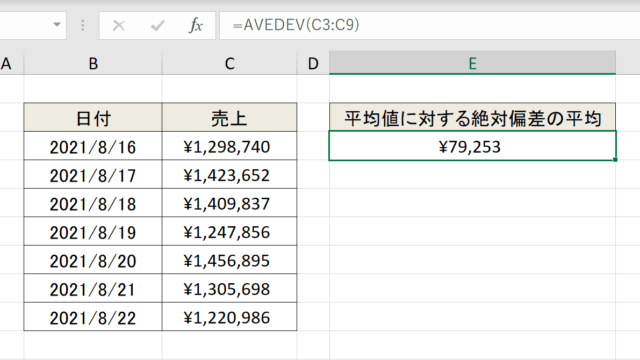Select column B header
640x360 pixels.
(x=93, y=63)
